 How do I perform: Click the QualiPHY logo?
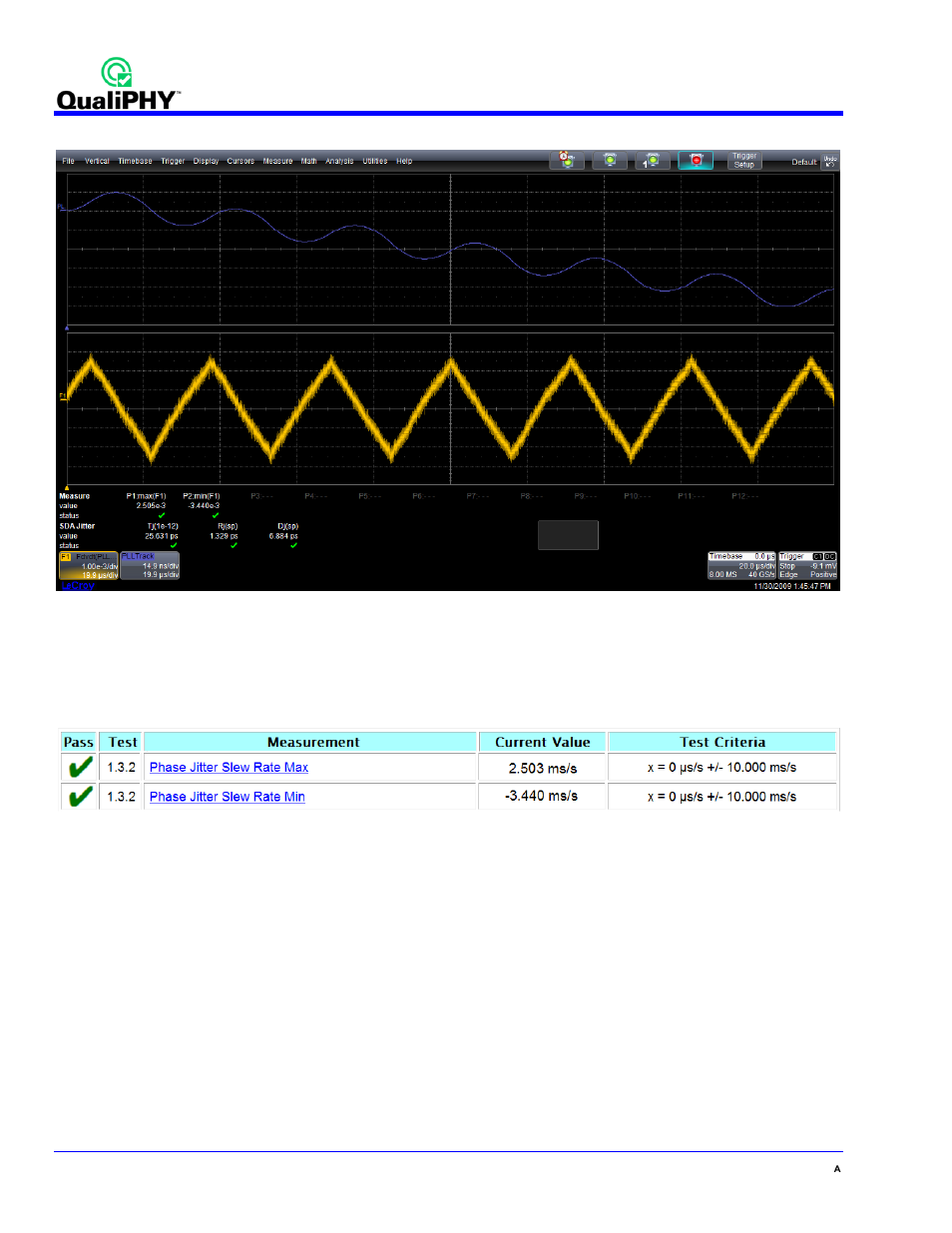click(x=118, y=84)
